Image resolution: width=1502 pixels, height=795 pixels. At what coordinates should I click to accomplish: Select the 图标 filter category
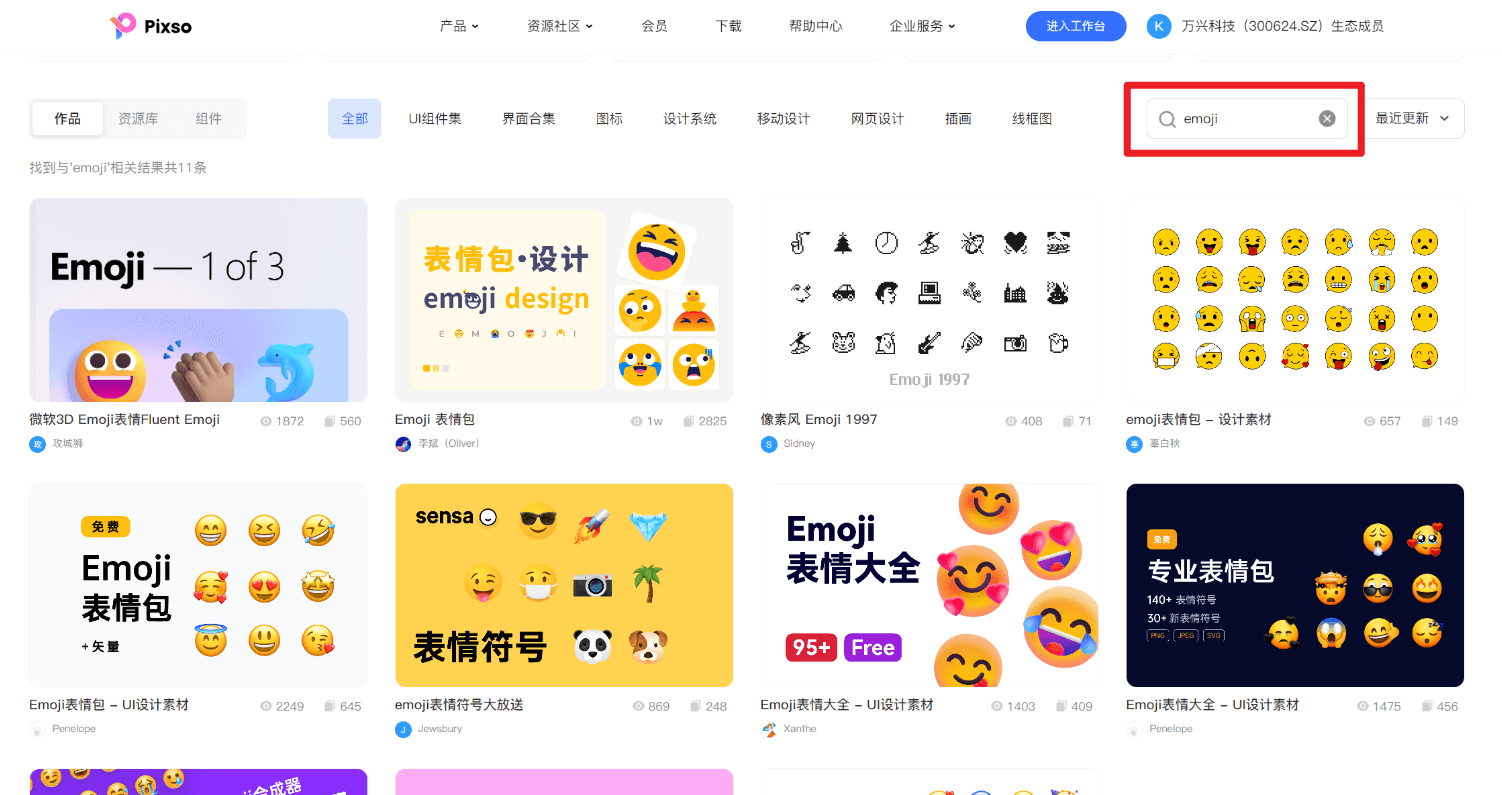pos(609,118)
